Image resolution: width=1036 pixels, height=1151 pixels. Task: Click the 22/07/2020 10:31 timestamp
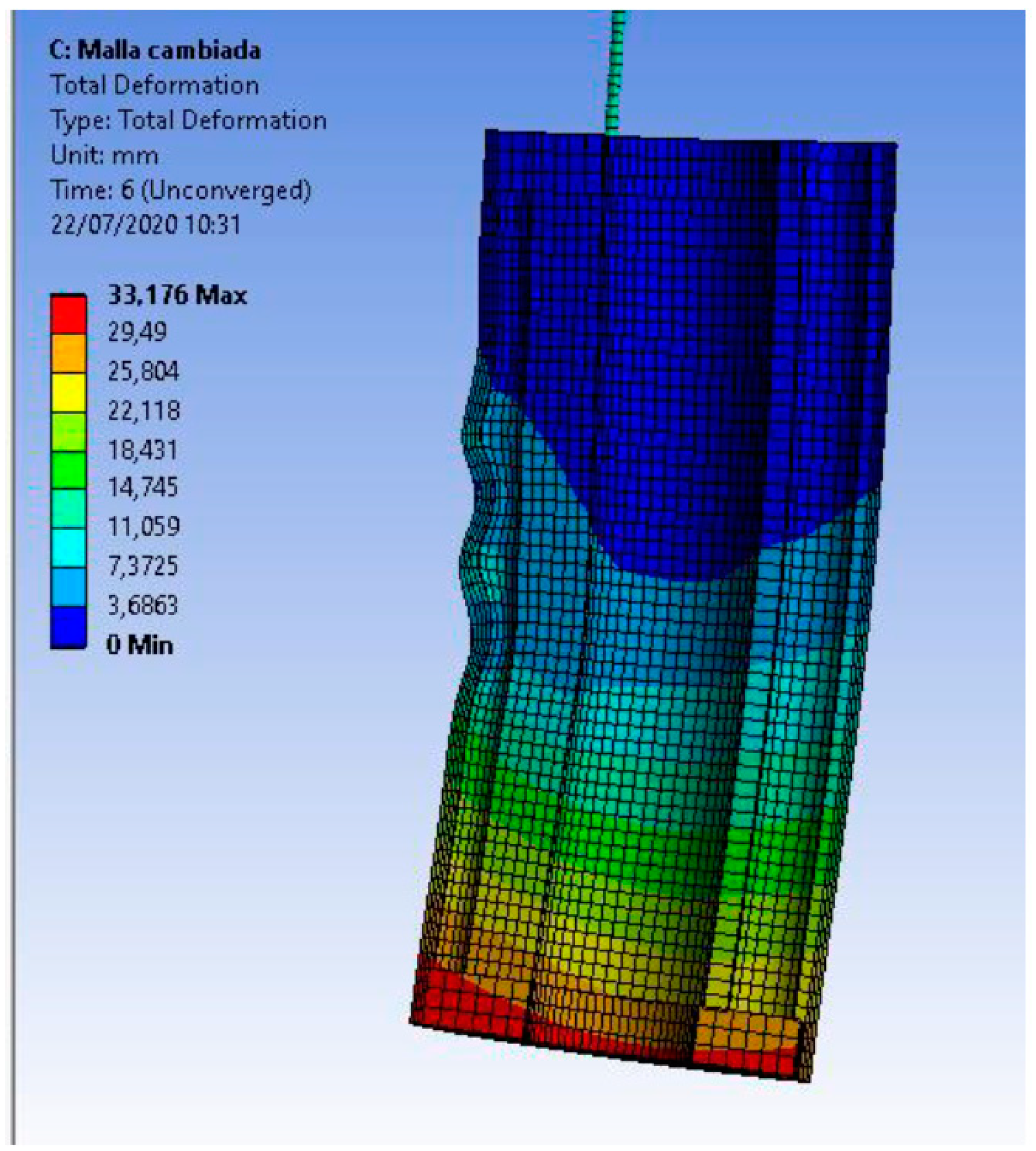coord(146,224)
